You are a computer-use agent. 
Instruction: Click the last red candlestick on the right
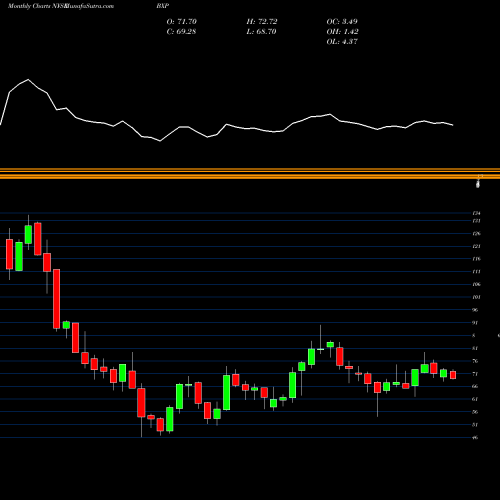pos(453,375)
